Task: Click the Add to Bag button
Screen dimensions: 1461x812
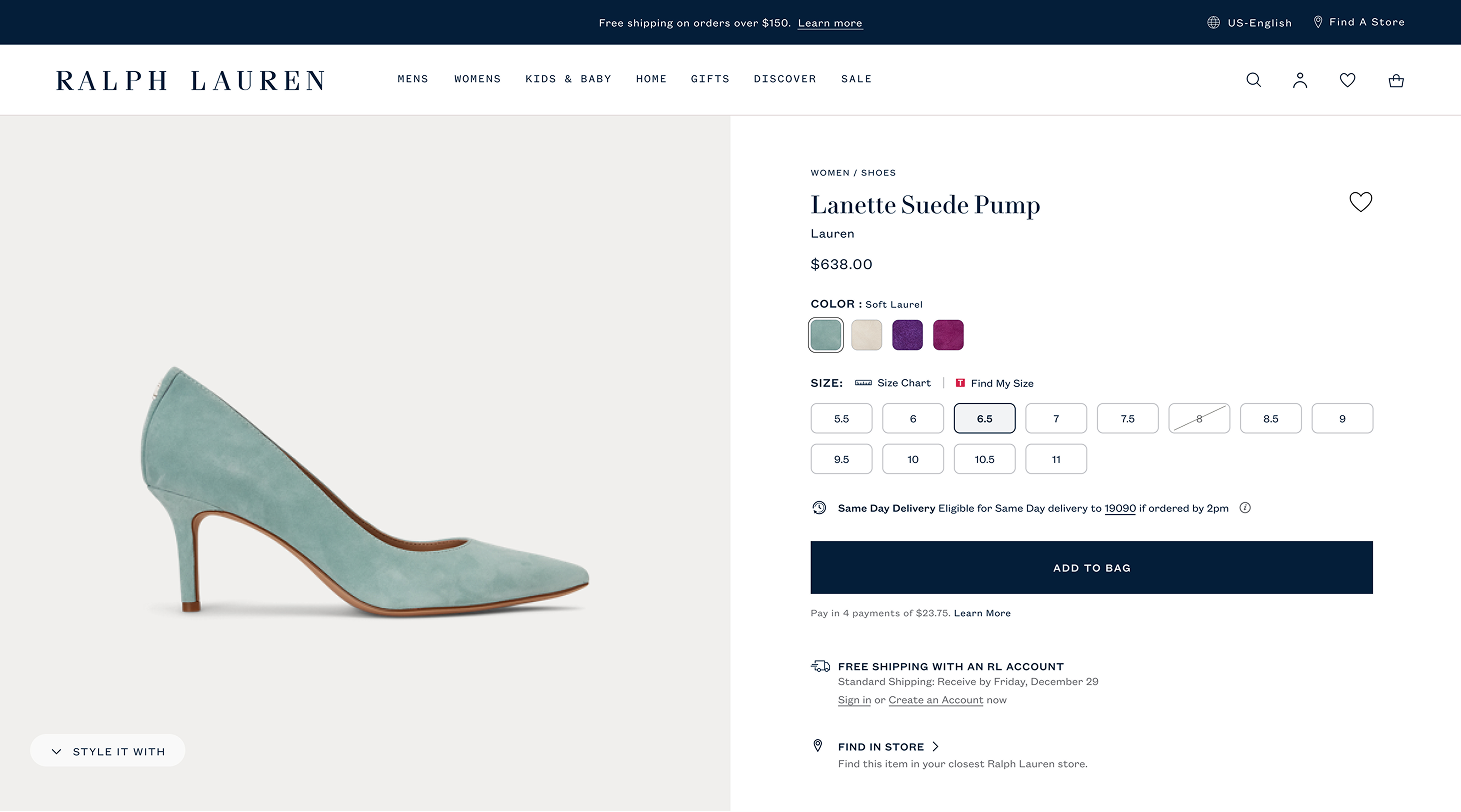Action: click(x=1091, y=568)
